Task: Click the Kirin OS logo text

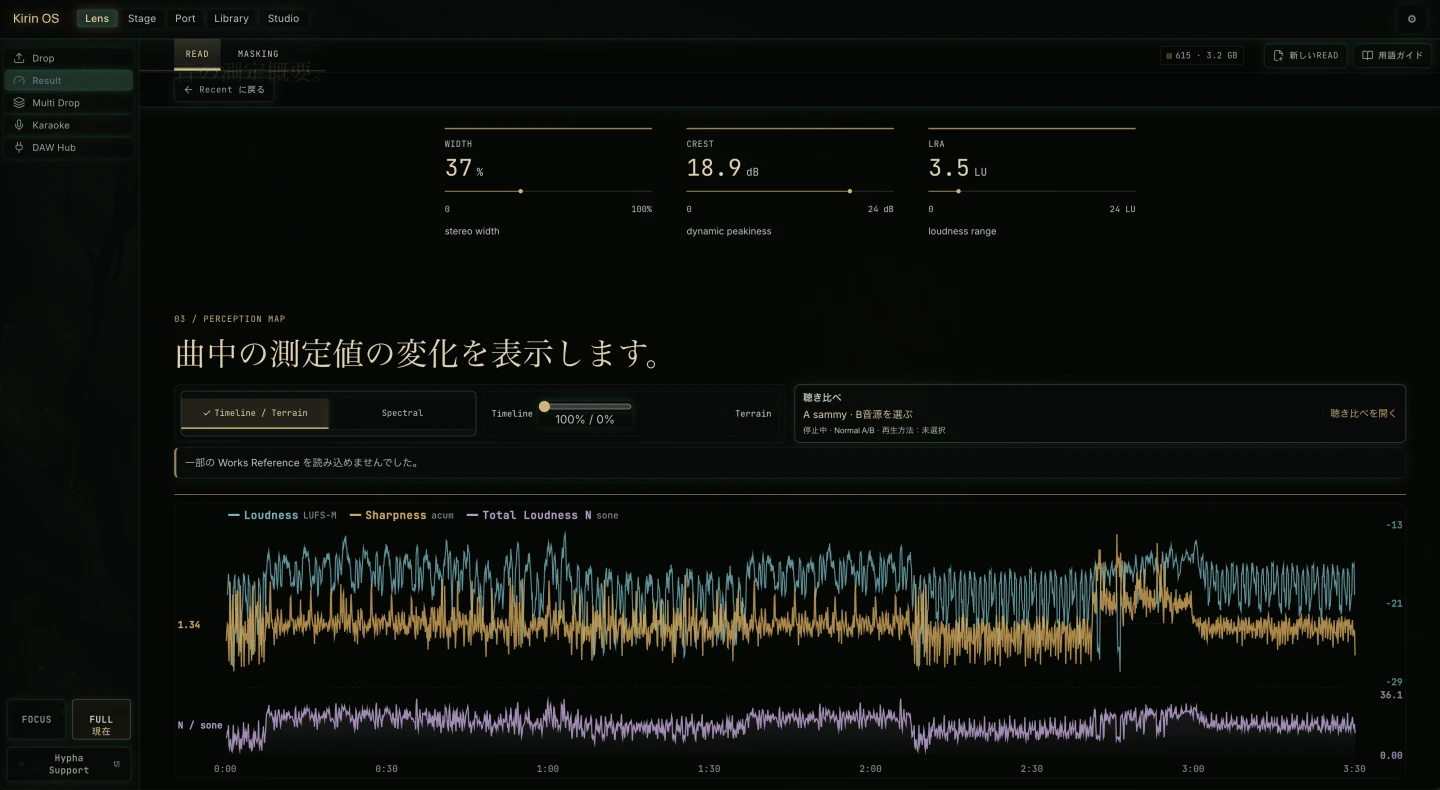Action: point(36,18)
